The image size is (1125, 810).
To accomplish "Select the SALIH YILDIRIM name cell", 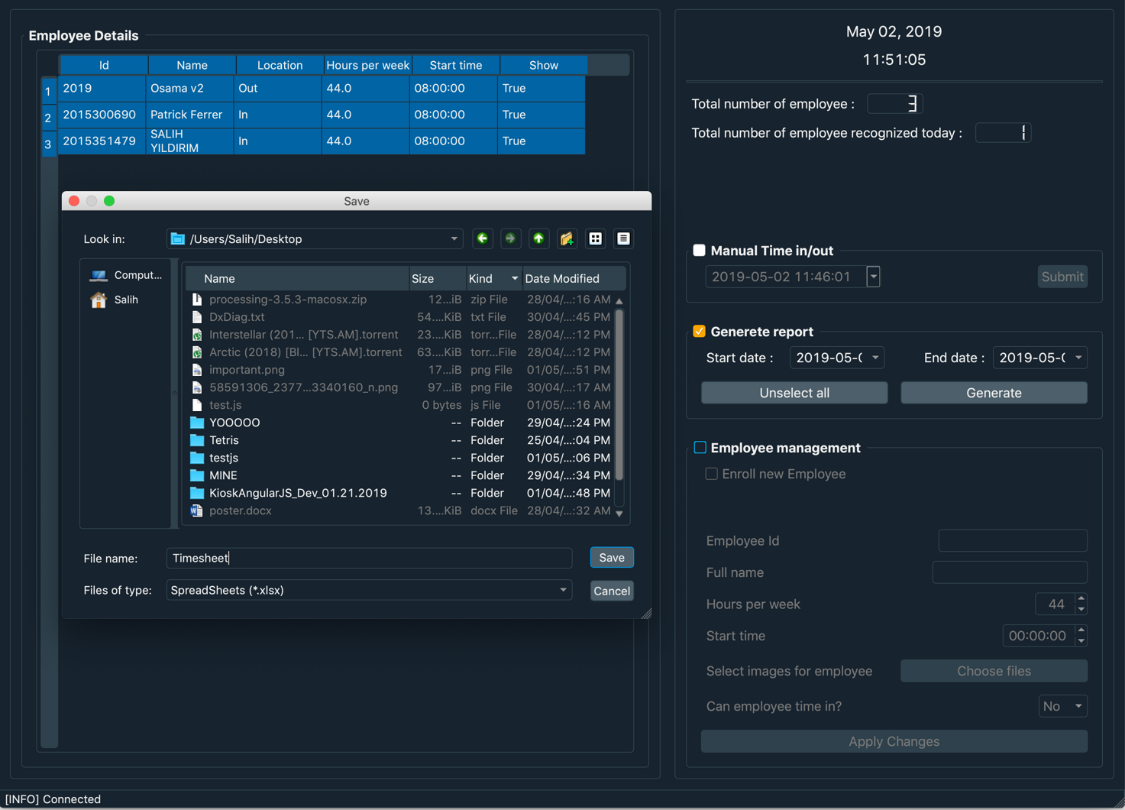I will (x=190, y=141).
